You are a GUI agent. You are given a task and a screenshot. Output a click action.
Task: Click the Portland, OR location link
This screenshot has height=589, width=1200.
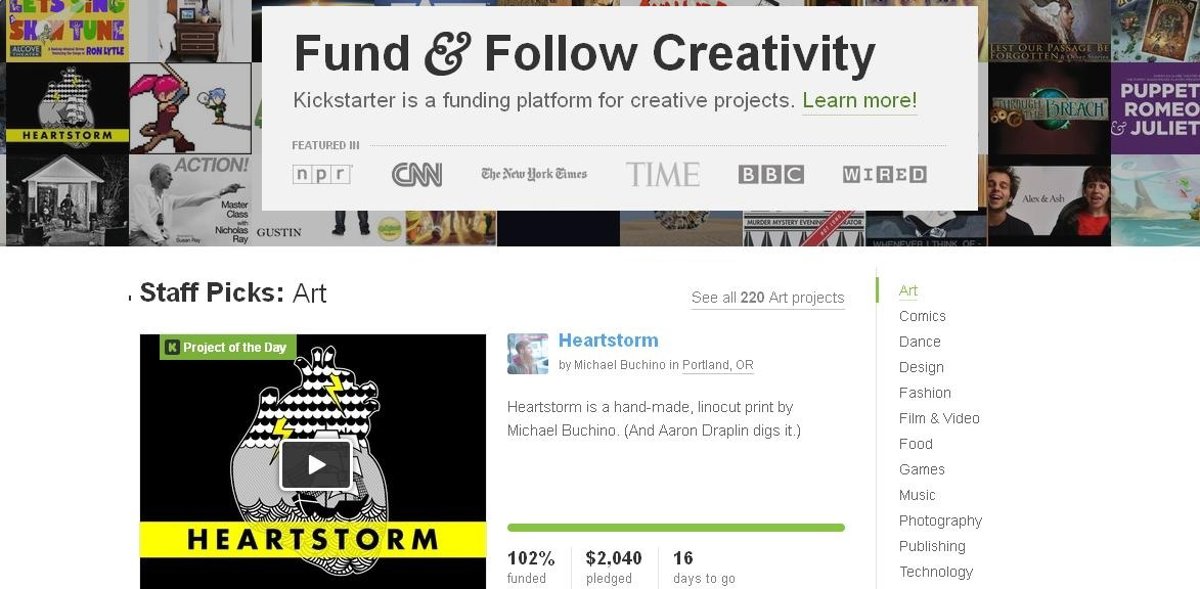coord(717,366)
